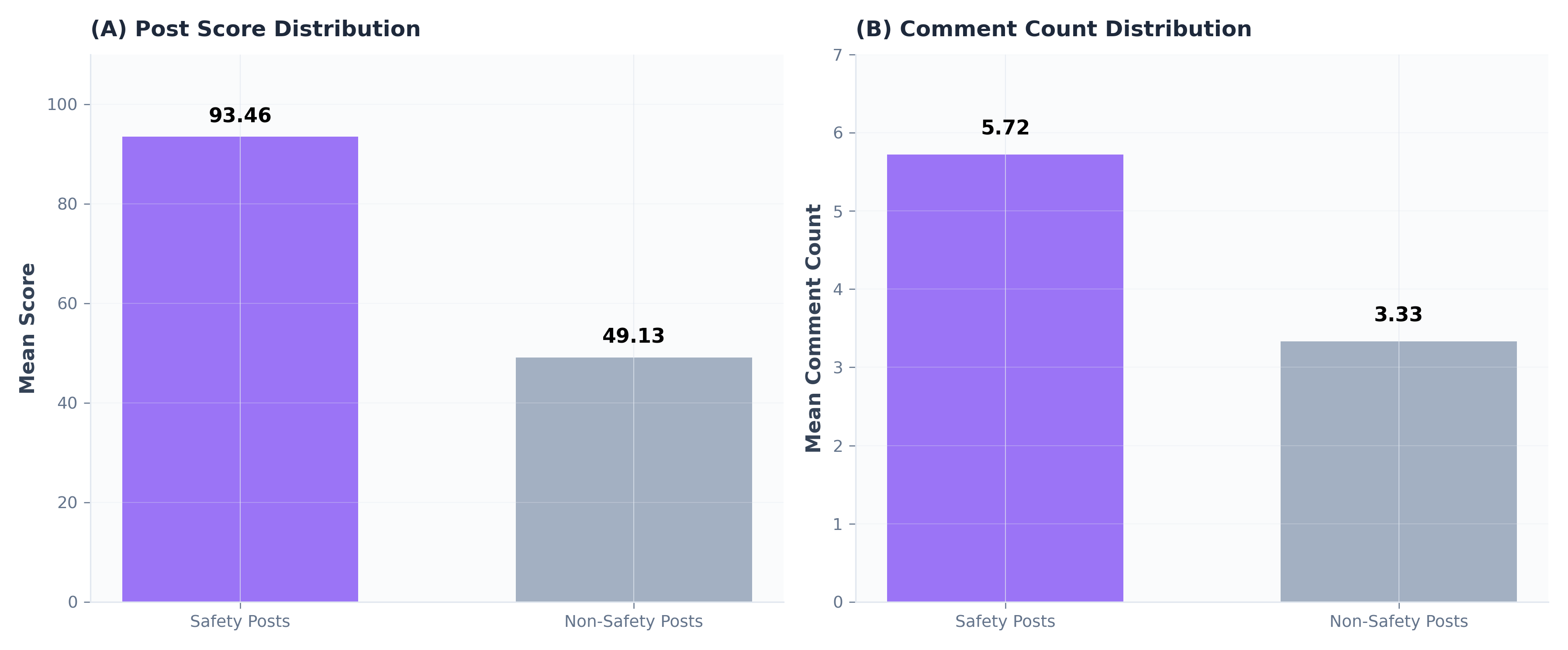Screen dimensions: 1568x650
Task: Click the "Mean Comment Count" y-axis label
Action: click(814, 328)
